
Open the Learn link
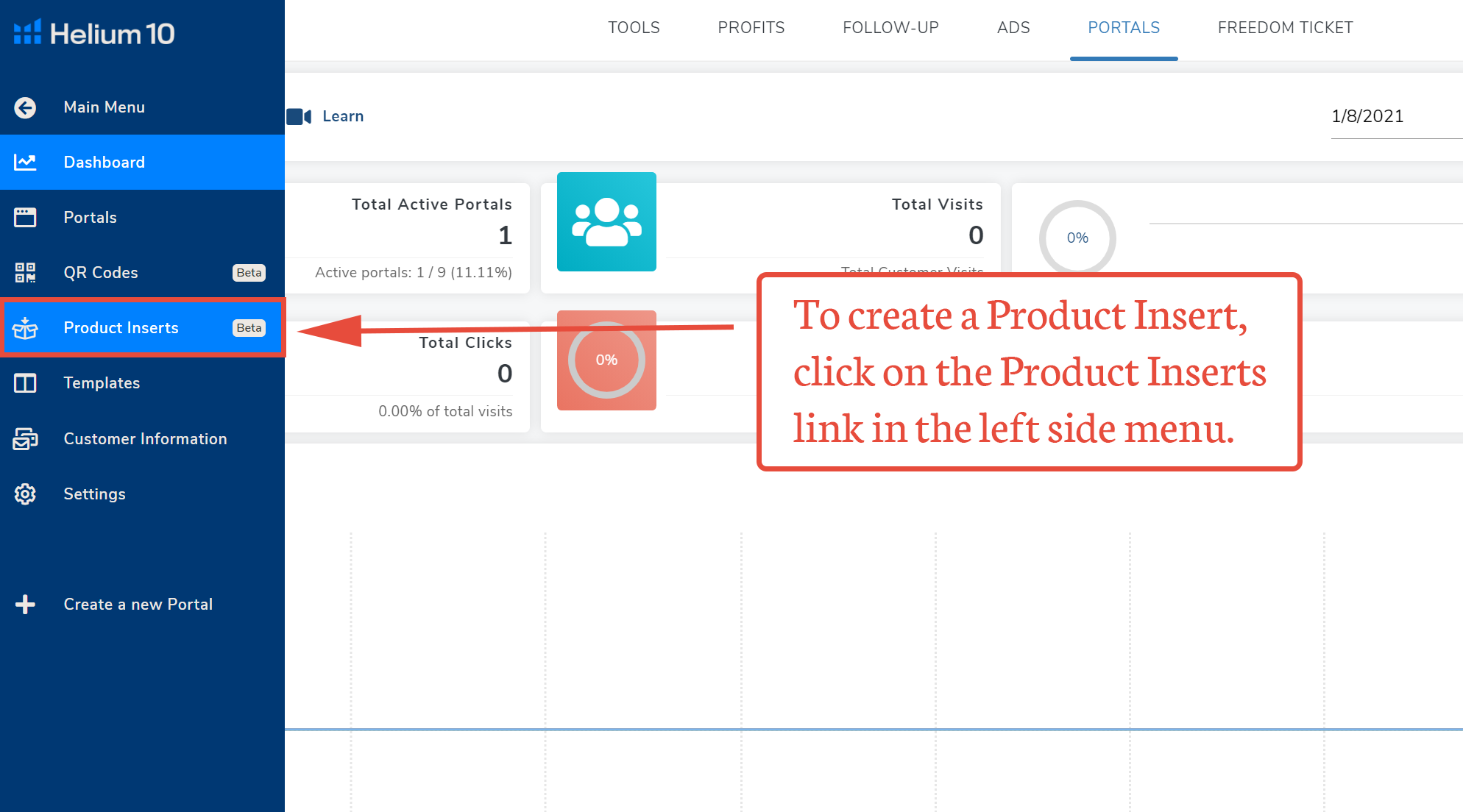click(x=343, y=116)
